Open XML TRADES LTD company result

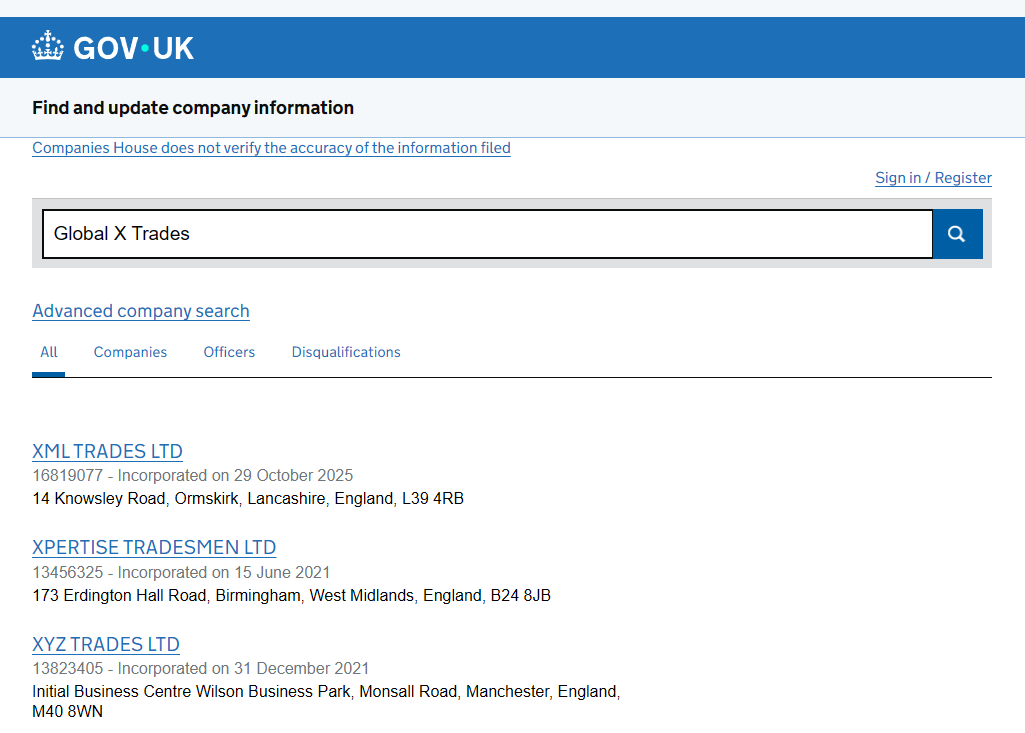pos(107,451)
